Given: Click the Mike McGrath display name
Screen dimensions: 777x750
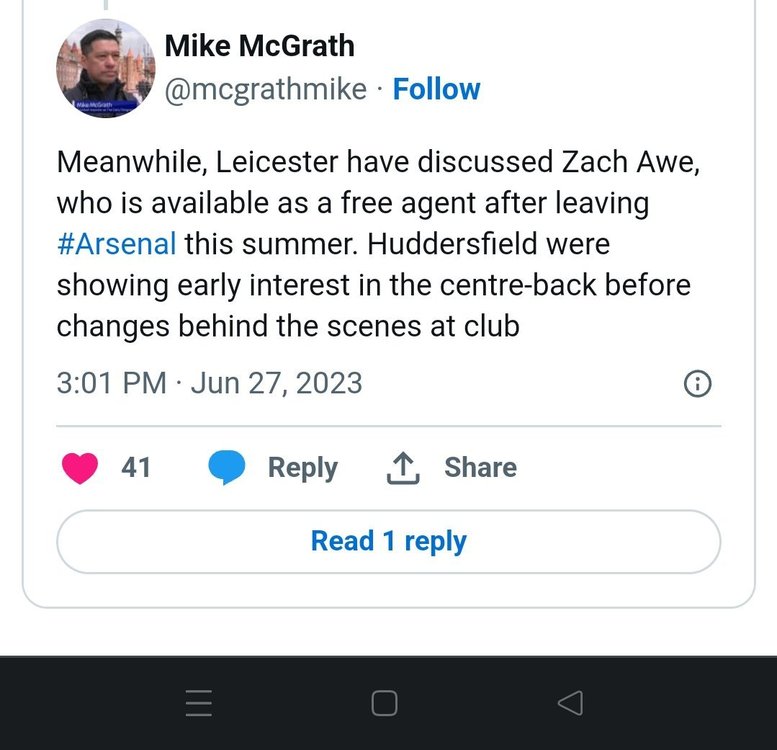Looking at the screenshot, I should (260, 46).
